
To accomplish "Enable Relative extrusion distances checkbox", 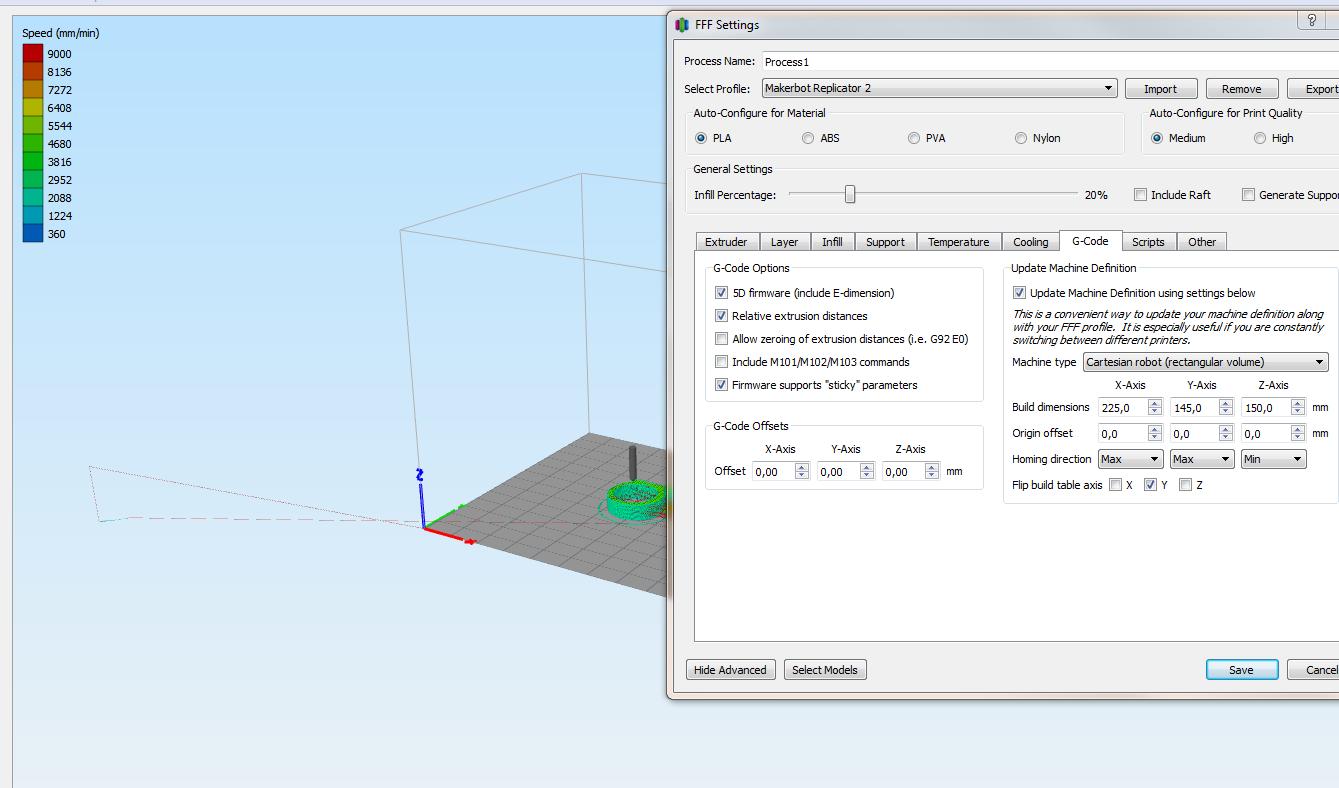I will [x=721, y=316].
